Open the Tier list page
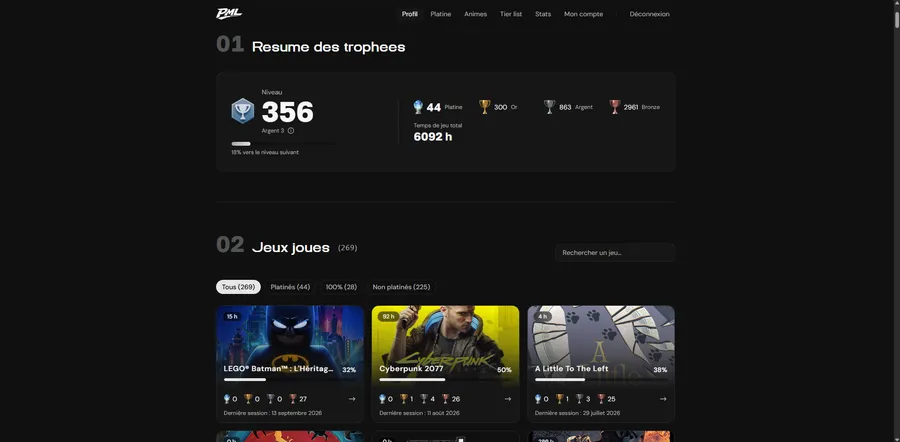Viewport: 900px width, 442px height. click(511, 14)
